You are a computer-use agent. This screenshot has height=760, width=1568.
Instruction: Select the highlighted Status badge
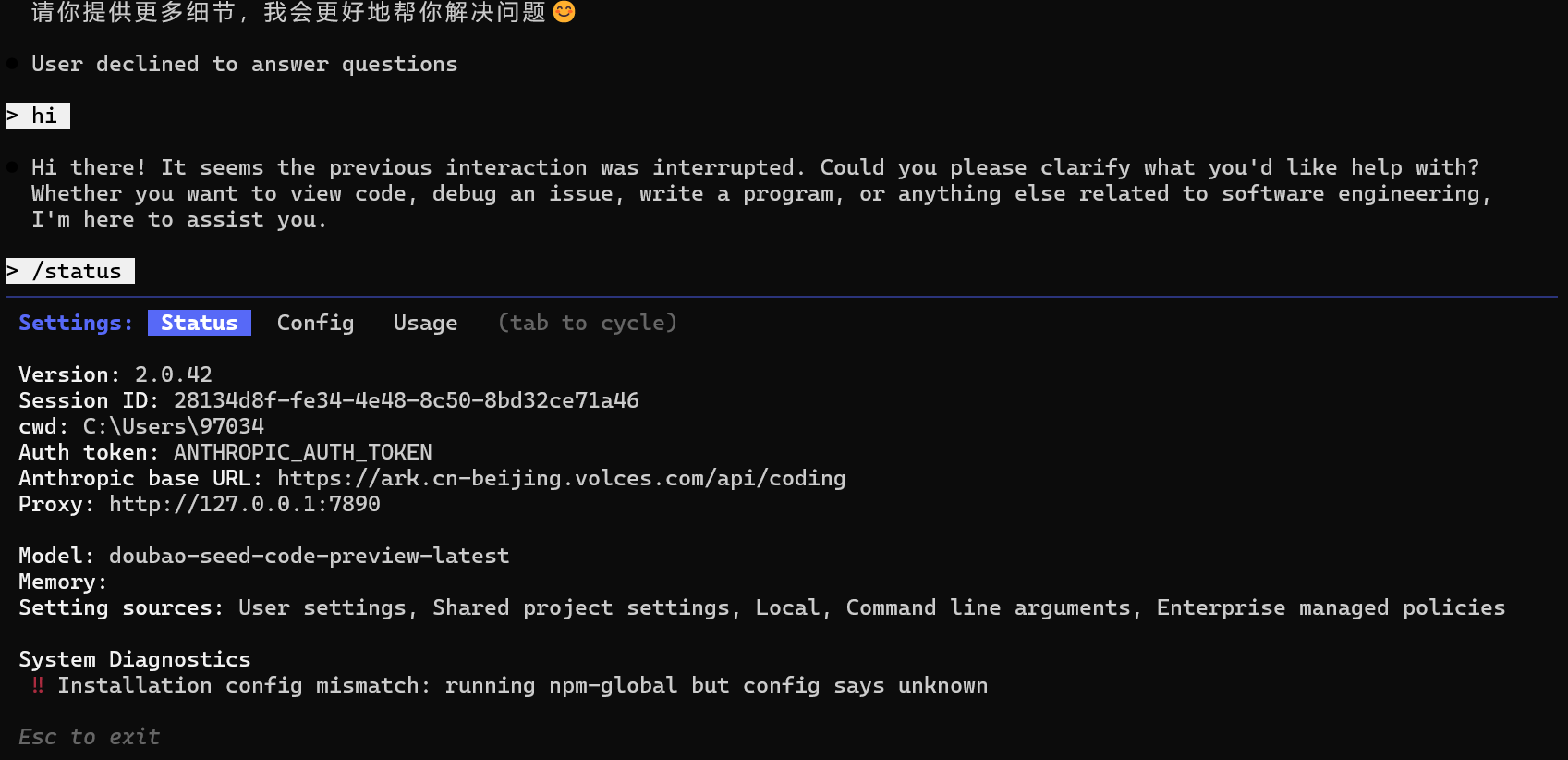[199, 323]
